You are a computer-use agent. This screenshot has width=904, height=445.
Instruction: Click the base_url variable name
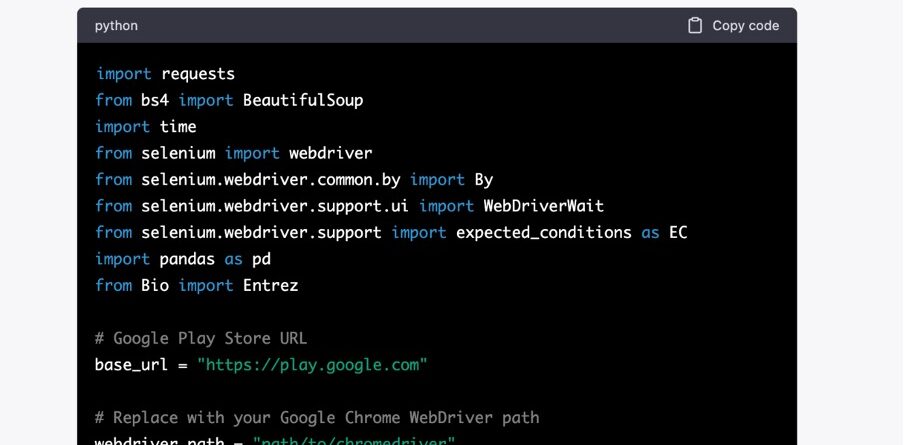pyautogui.click(x=131, y=365)
